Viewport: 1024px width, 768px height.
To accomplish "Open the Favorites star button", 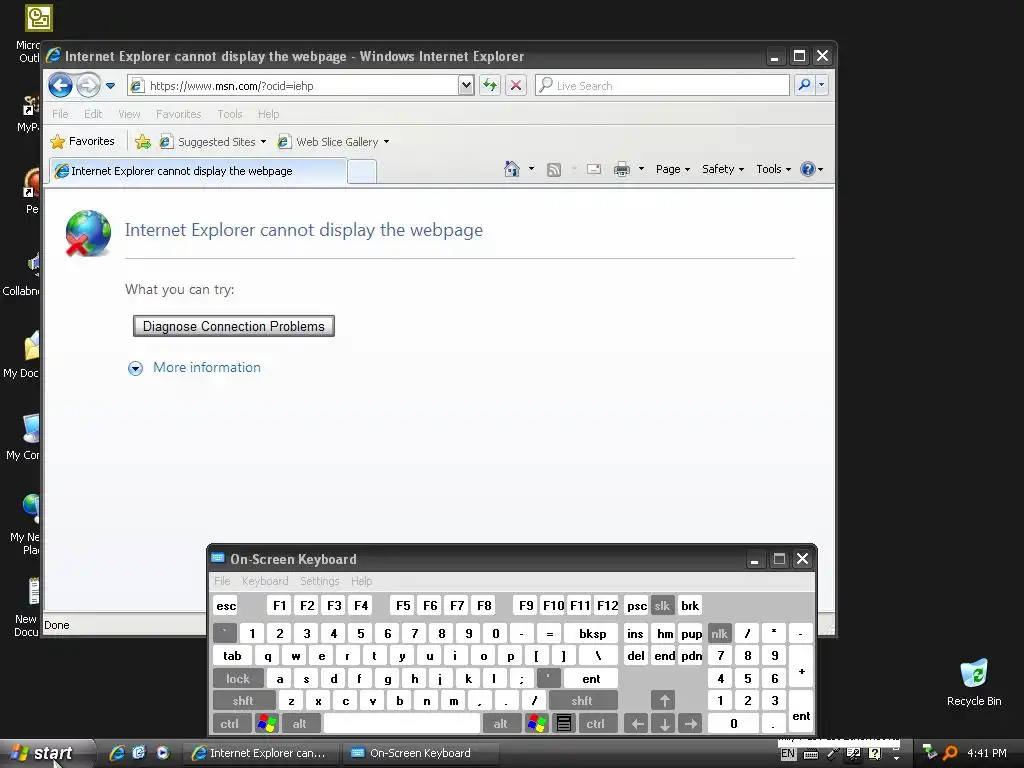I will (82, 141).
